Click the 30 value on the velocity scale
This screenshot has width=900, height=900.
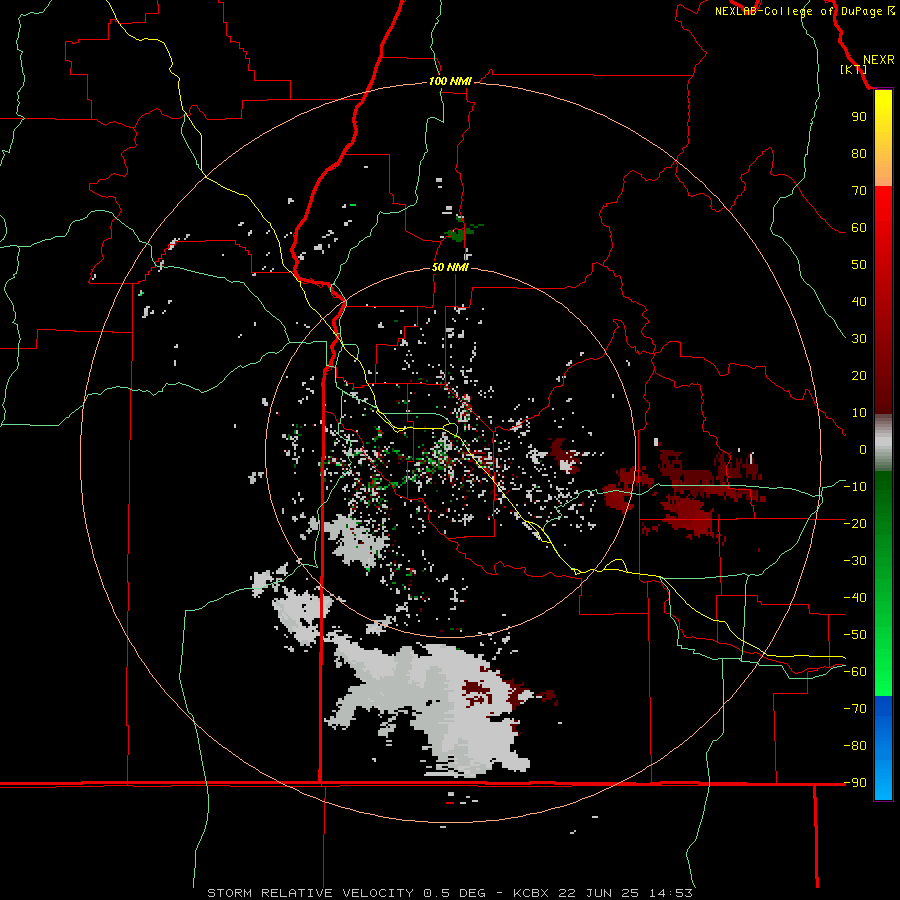(x=859, y=339)
